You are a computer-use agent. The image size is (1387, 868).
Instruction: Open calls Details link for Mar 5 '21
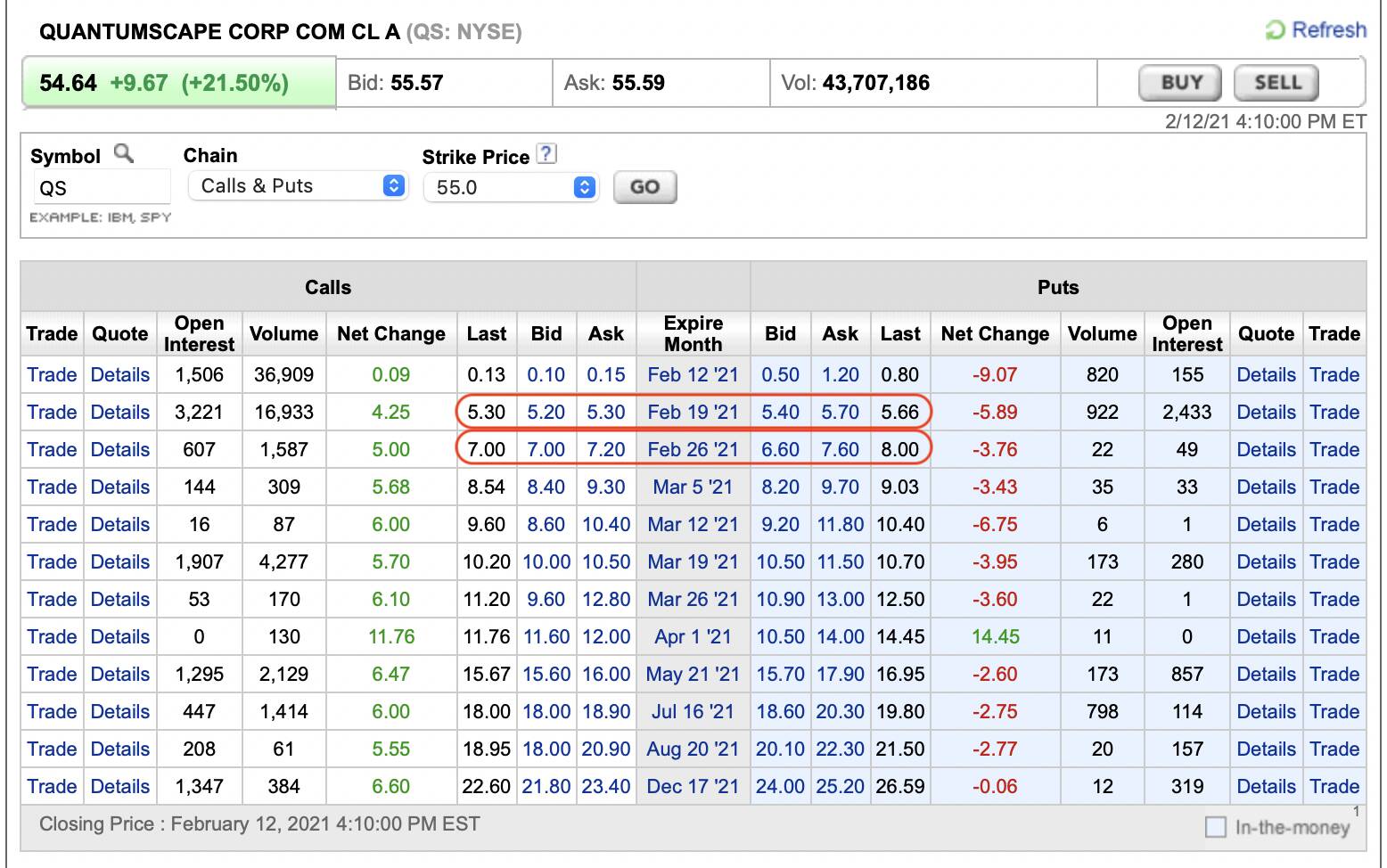point(120,487)
